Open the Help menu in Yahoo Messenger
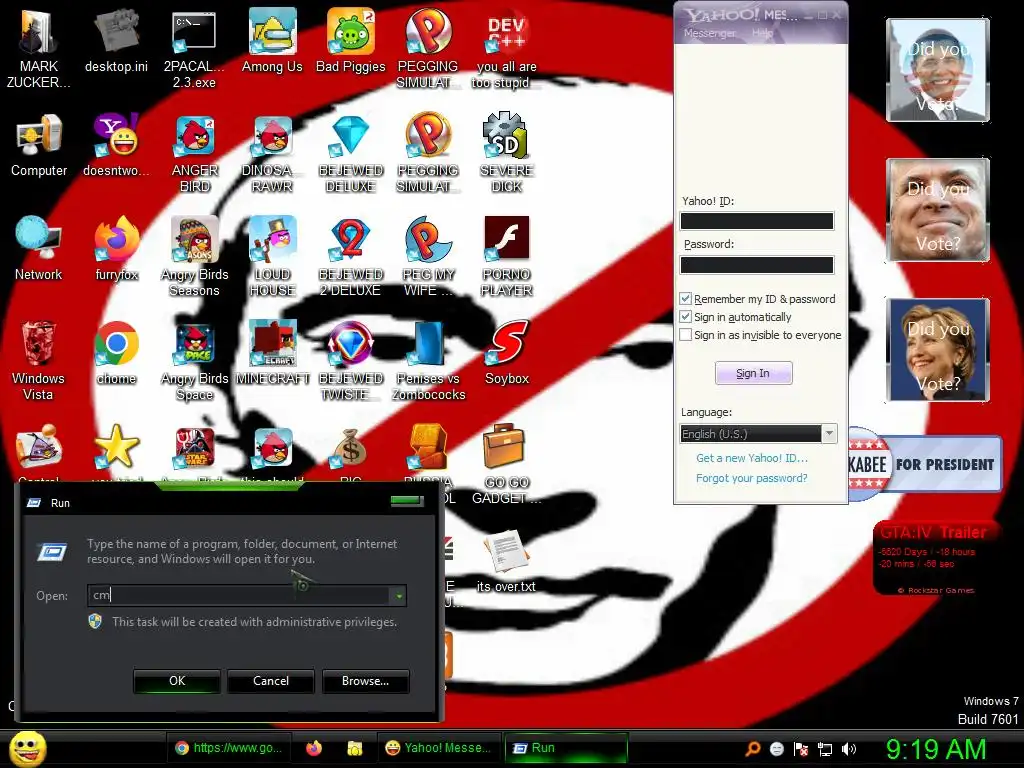This screenshot has width=1024, height=768. (x=762, y=33)
